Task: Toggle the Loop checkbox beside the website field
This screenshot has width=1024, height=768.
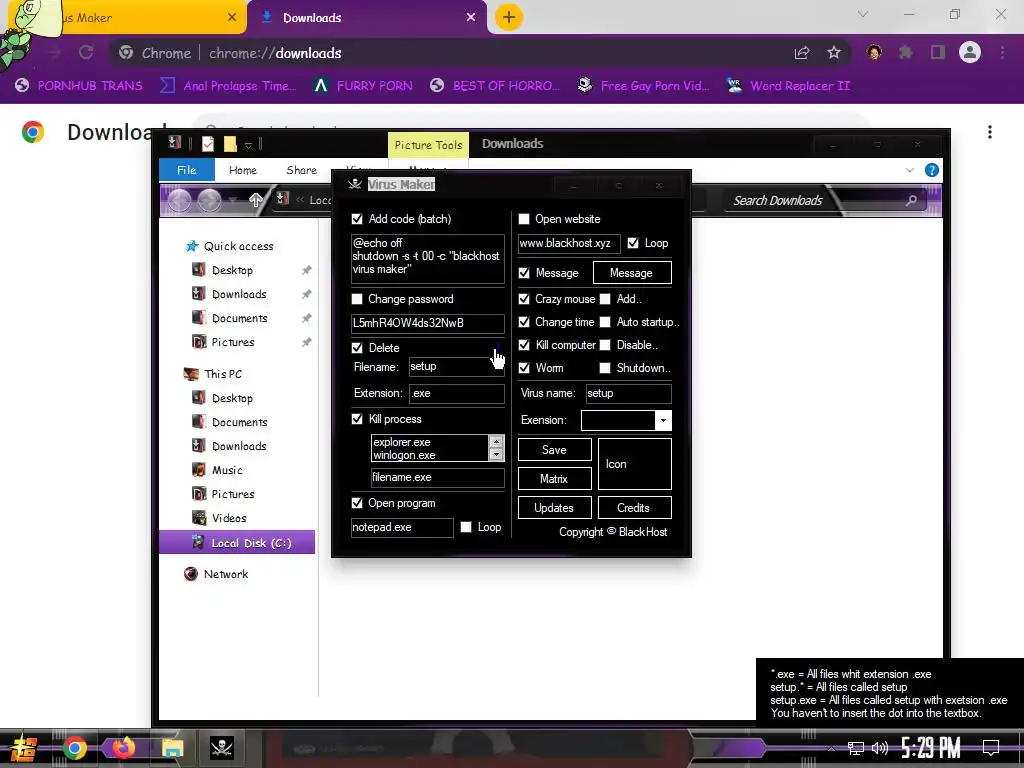Action: [633, 243]
